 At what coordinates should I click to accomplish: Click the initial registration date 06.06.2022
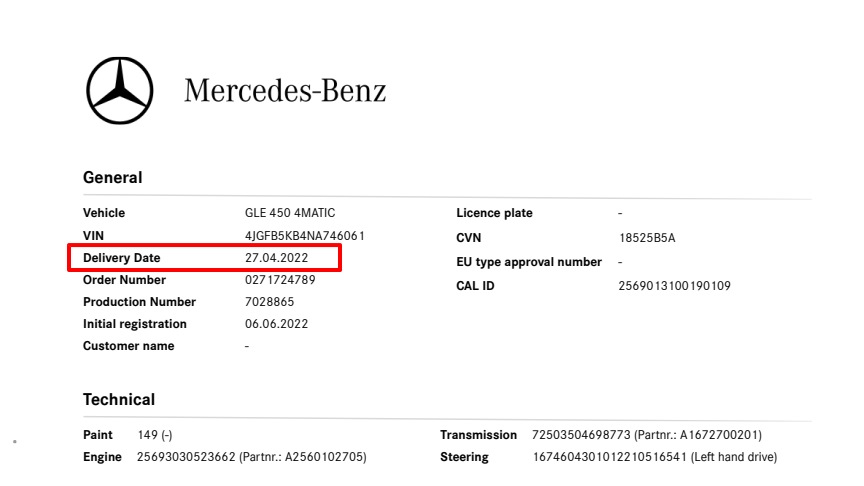coord(276,324)
